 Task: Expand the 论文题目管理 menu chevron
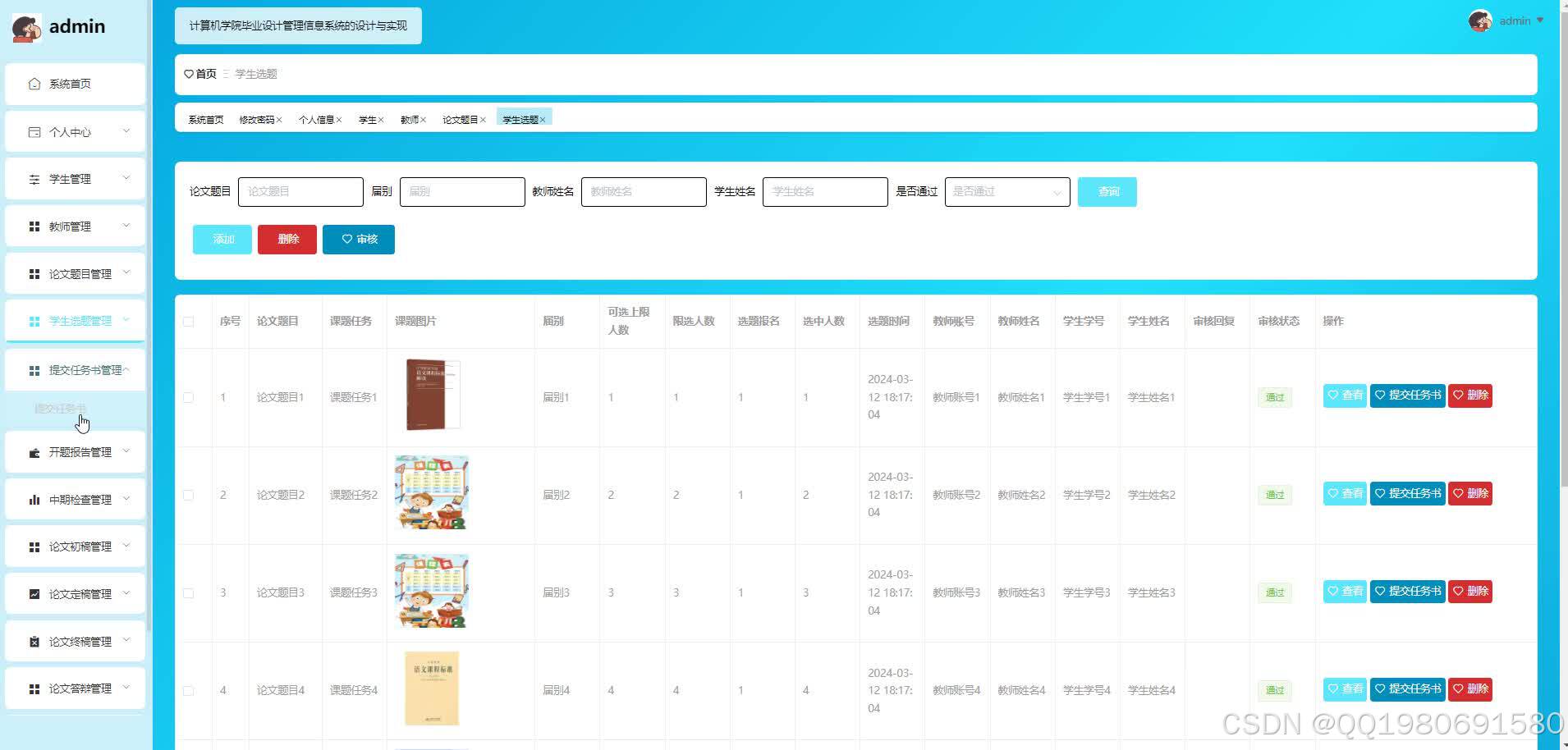pyautogui.click(x=126, y=273)
